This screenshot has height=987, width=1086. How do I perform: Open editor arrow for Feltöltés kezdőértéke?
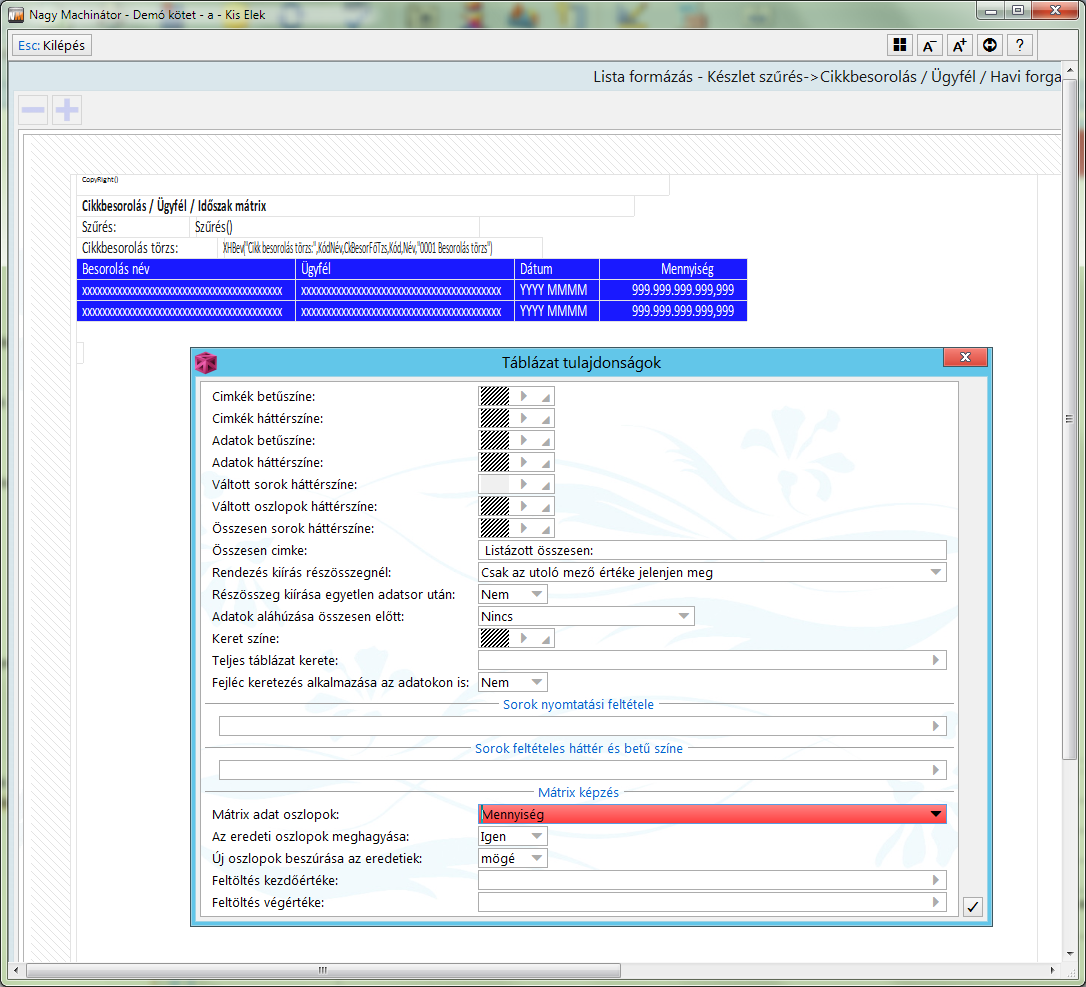[x=936, y=880]
